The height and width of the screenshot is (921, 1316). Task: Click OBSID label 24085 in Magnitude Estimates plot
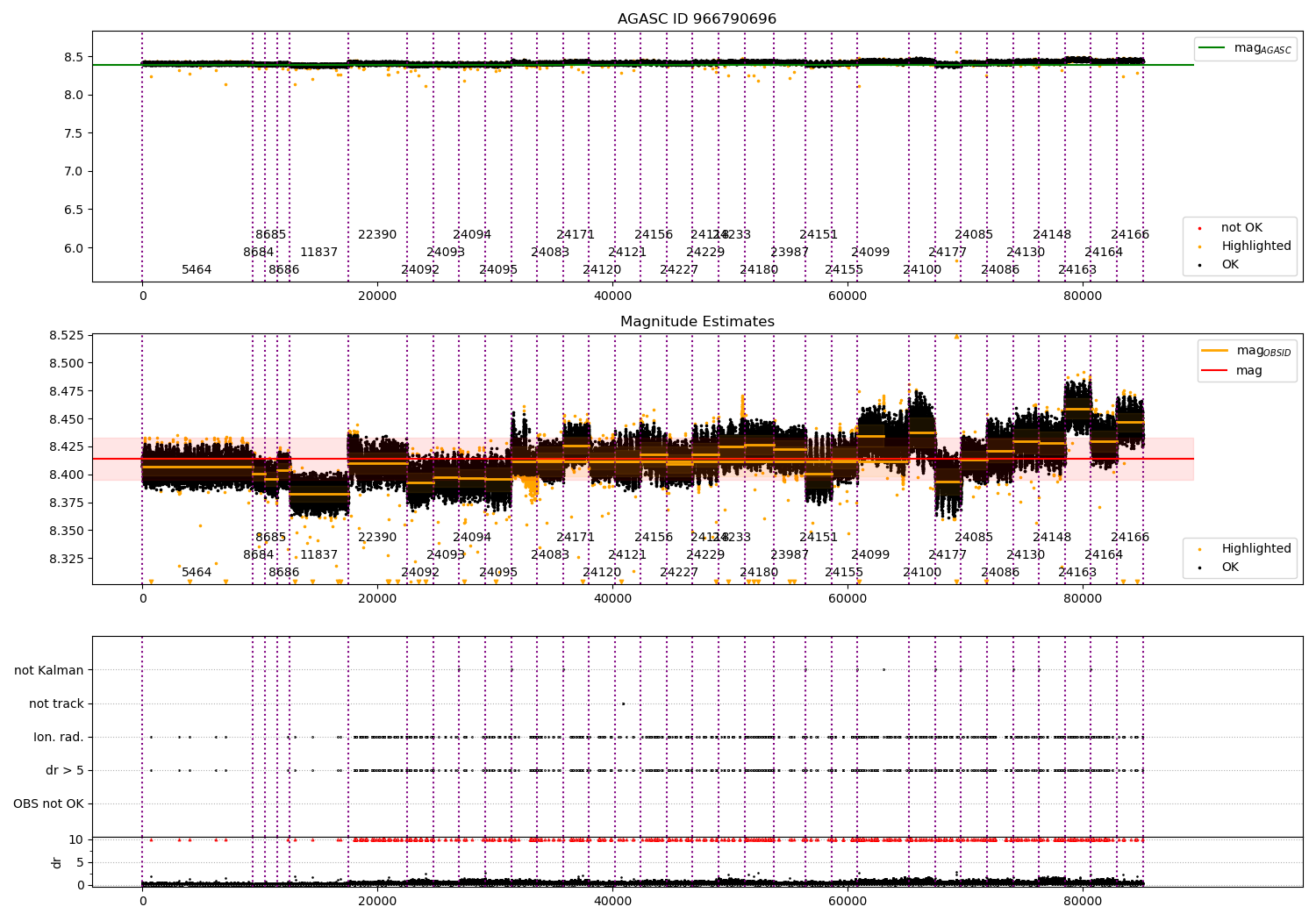[x=974, y=538]
